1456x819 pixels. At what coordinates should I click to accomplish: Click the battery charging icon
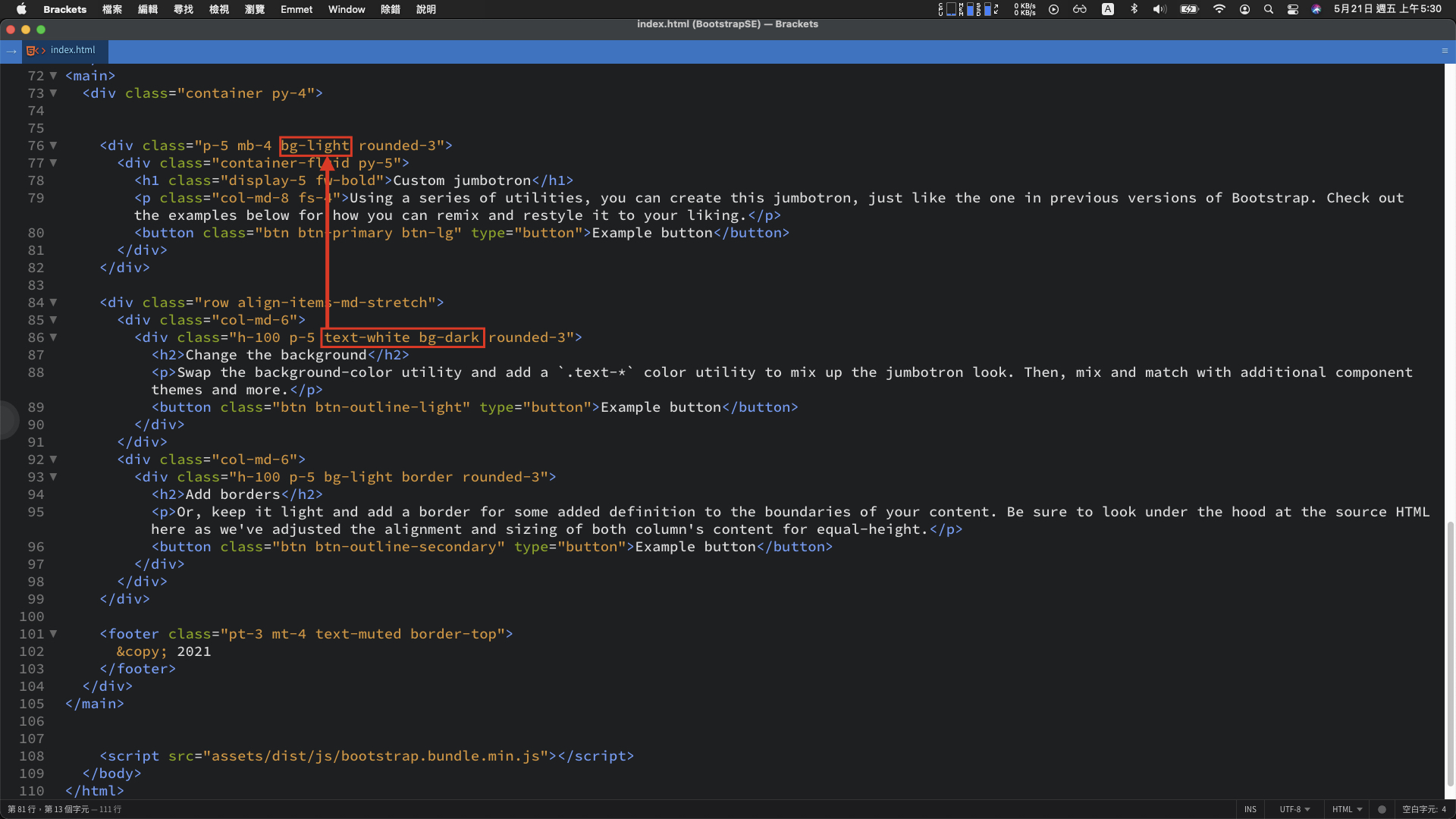1189,9
